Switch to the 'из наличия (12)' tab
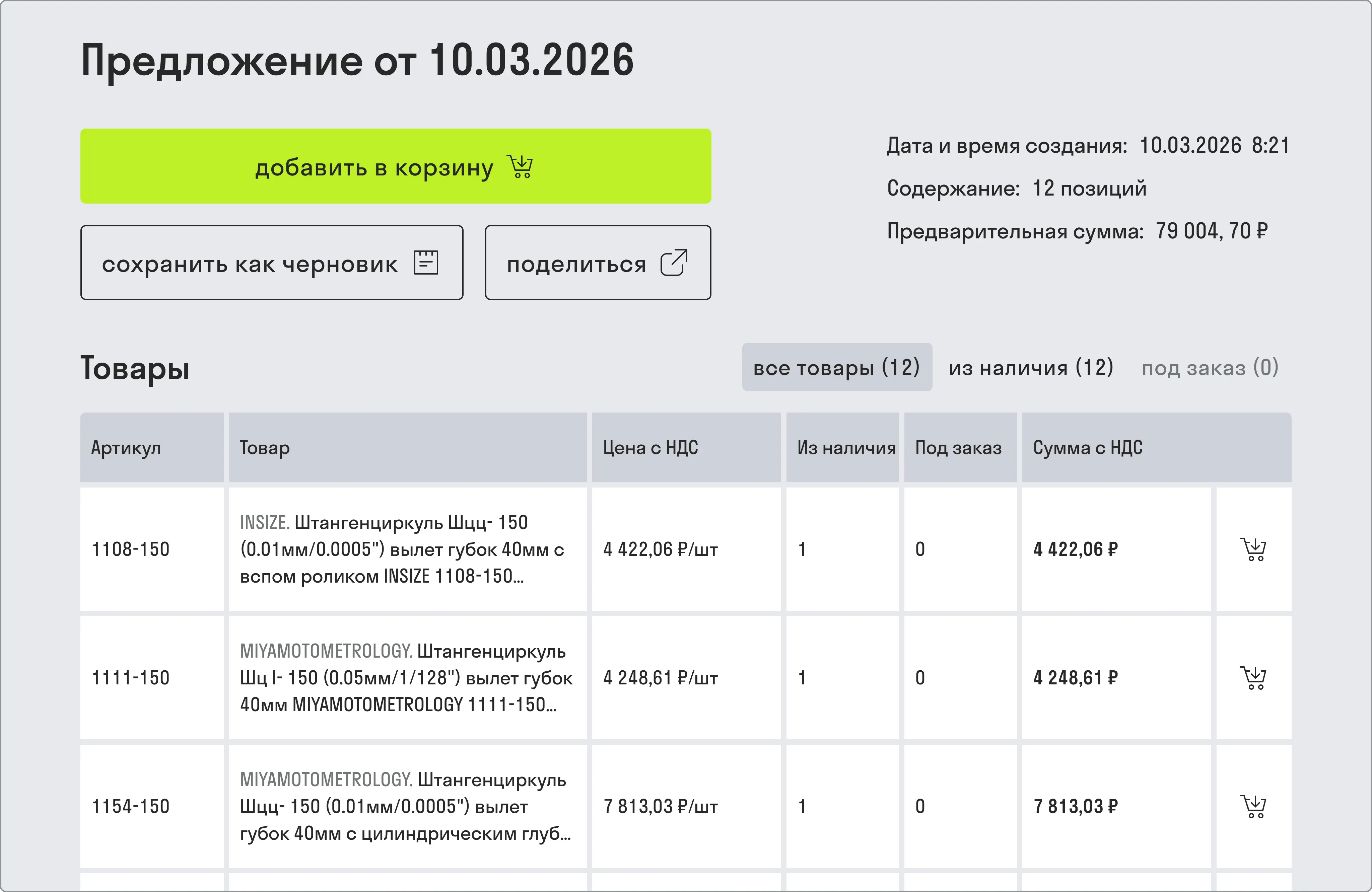This screenshot has height=892, width=1372. tap(1031, 367)
